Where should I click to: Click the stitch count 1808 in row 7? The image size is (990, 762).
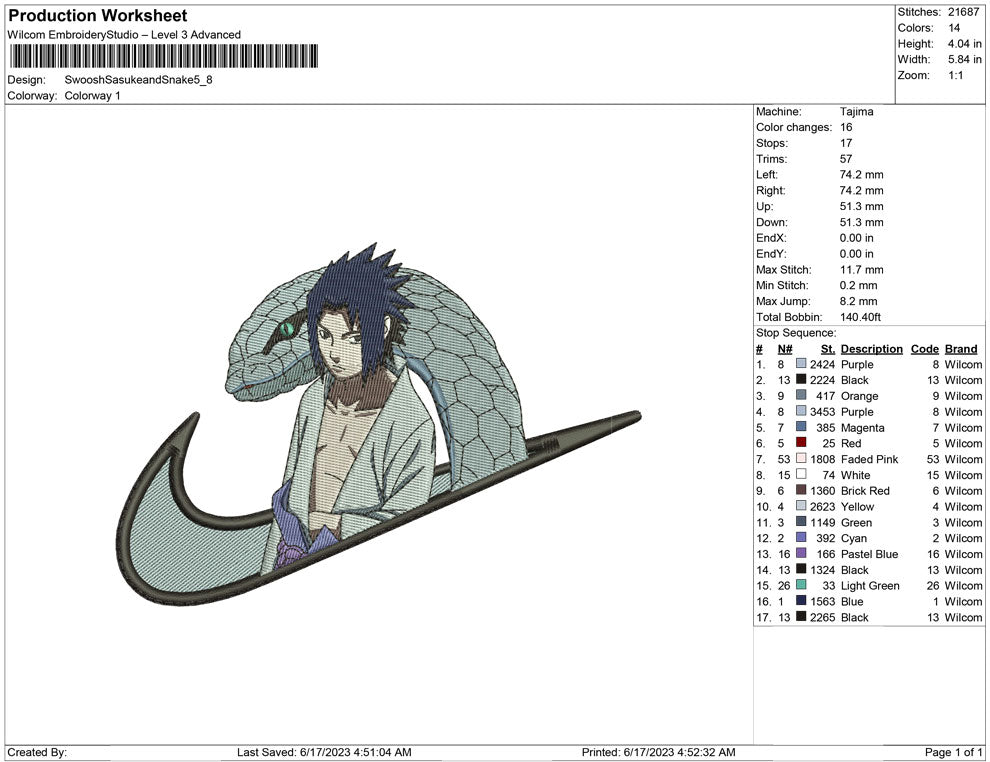pos(823,459)
